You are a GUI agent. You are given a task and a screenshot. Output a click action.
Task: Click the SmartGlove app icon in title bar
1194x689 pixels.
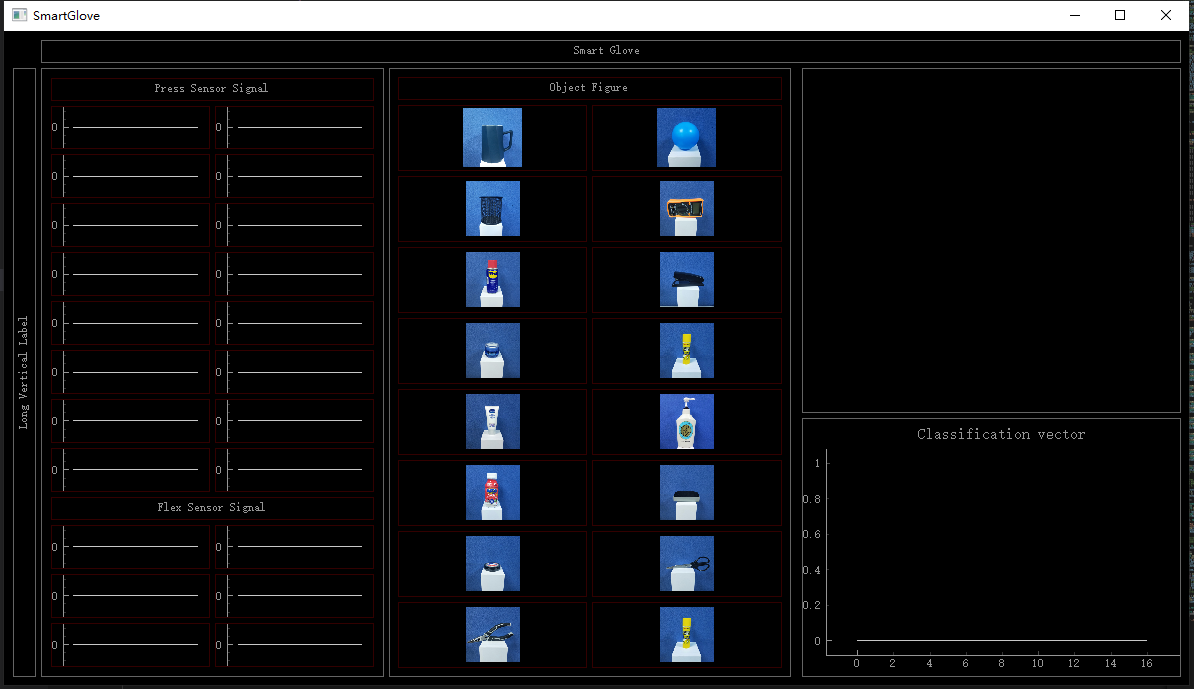(19, 15)
